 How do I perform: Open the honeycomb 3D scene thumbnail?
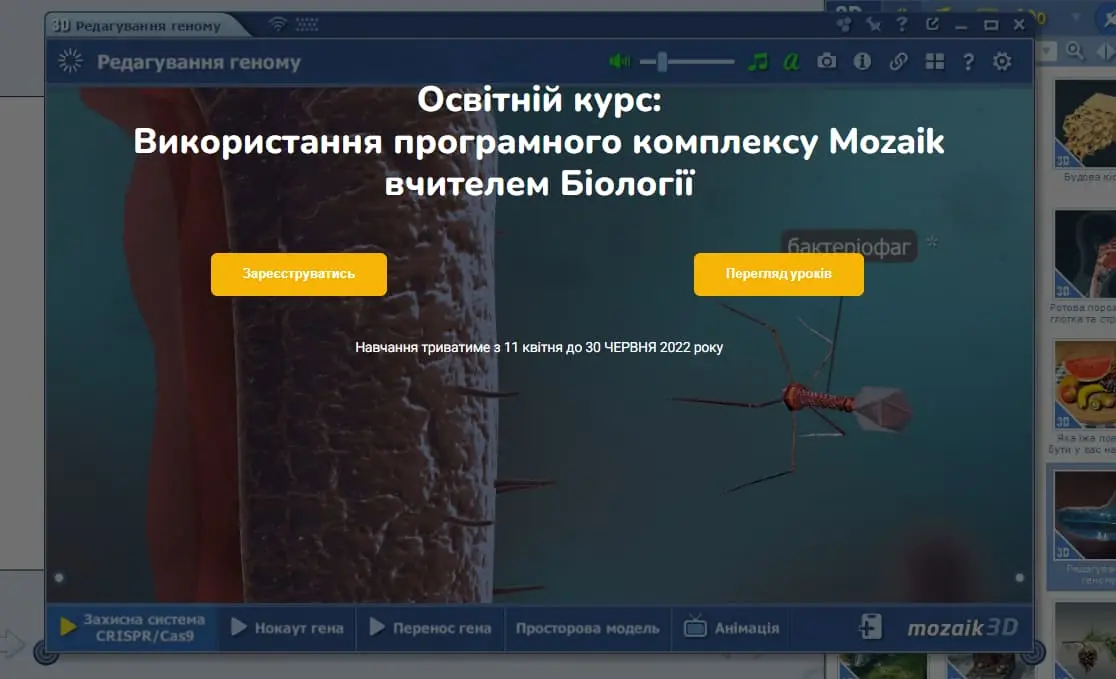(x=1085, y=123)
